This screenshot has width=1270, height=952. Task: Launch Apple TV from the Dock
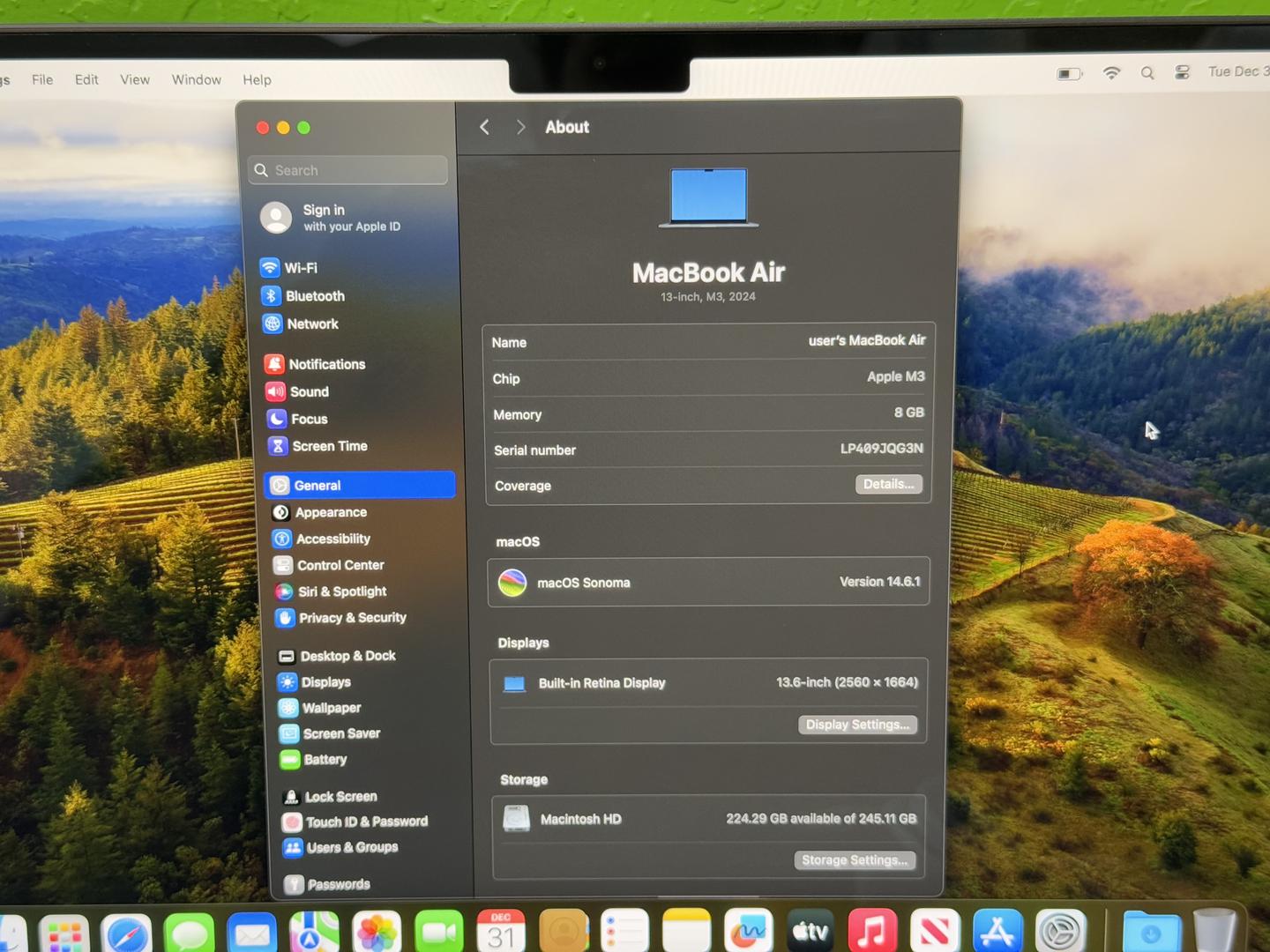tap(811, 930)
